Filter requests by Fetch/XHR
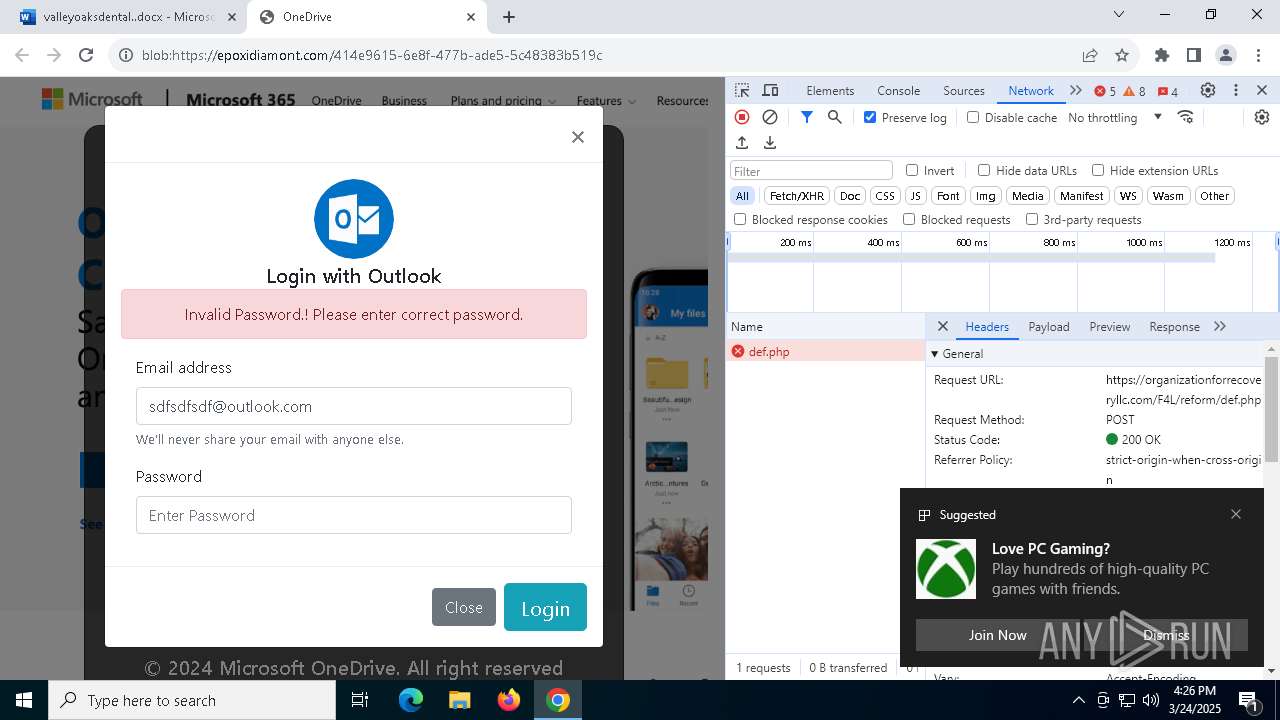This screenshot has width=1280, height=720. click(797, 196)
